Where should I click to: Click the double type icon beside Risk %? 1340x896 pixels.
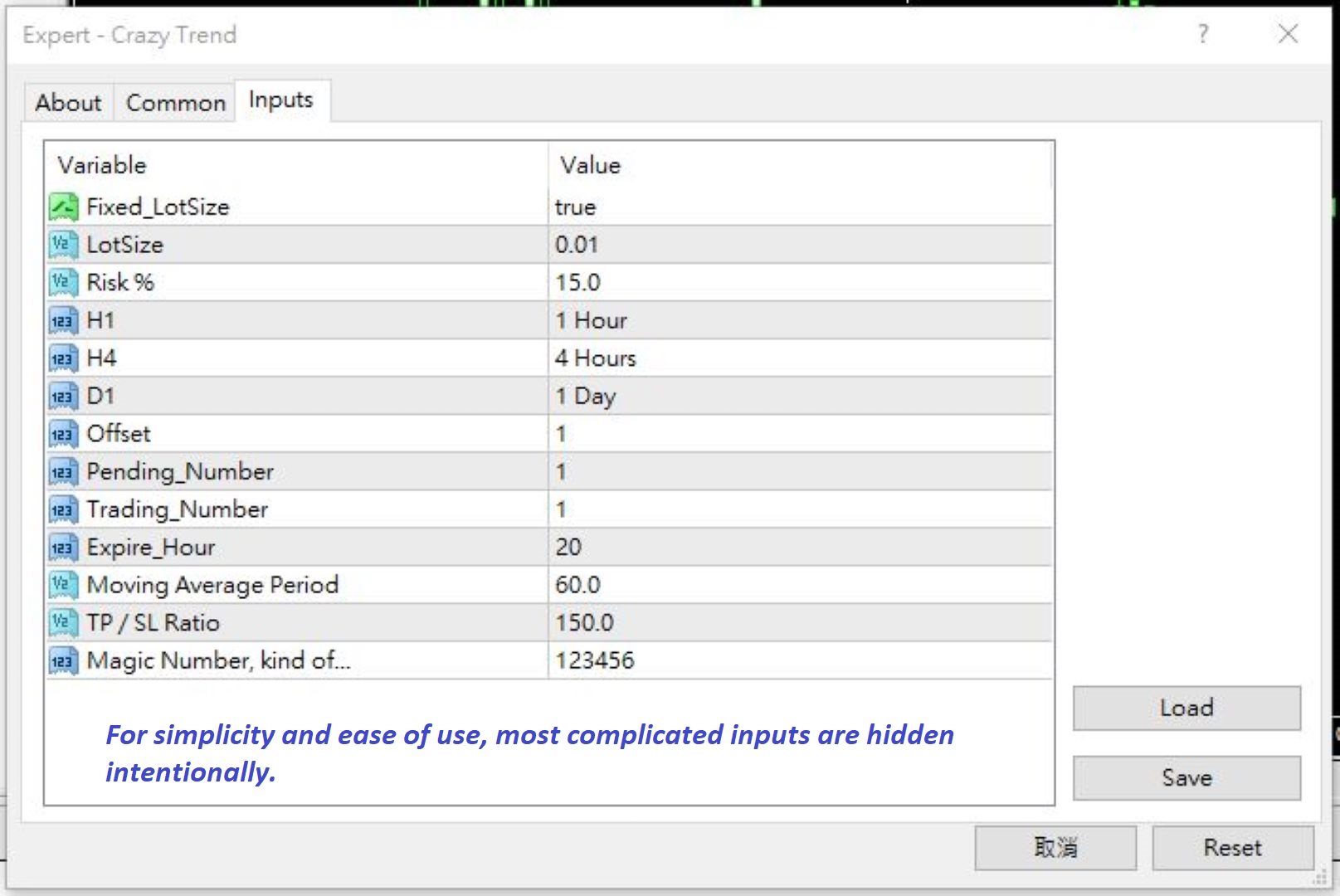point(64,282)
